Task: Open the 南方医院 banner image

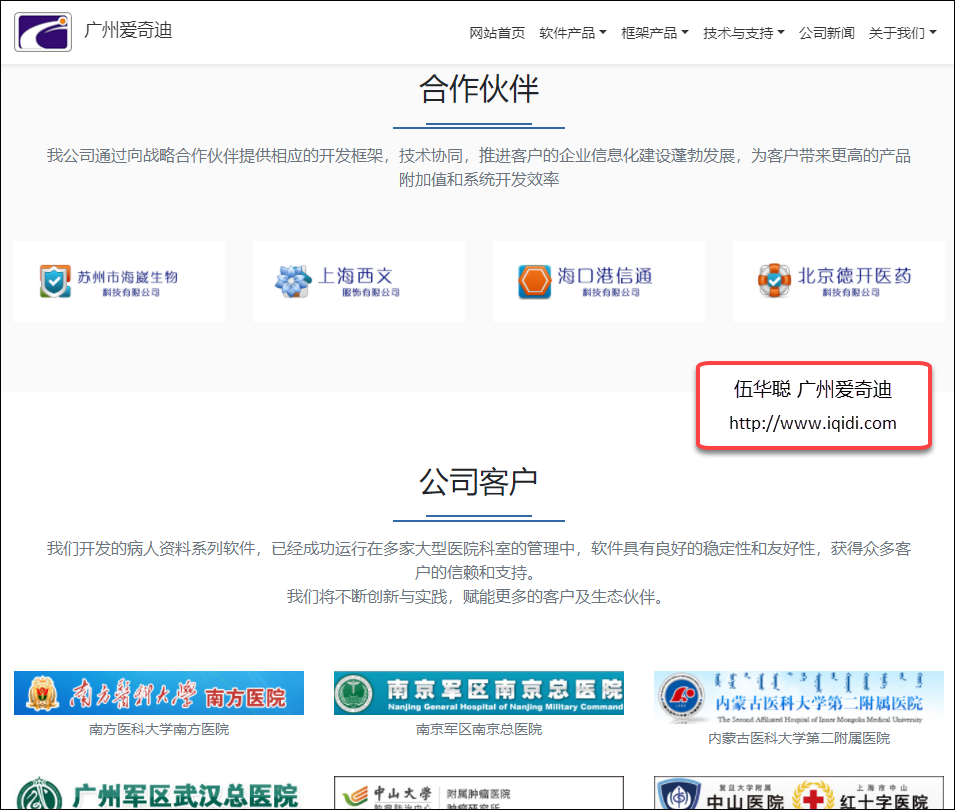Action: 159,693
